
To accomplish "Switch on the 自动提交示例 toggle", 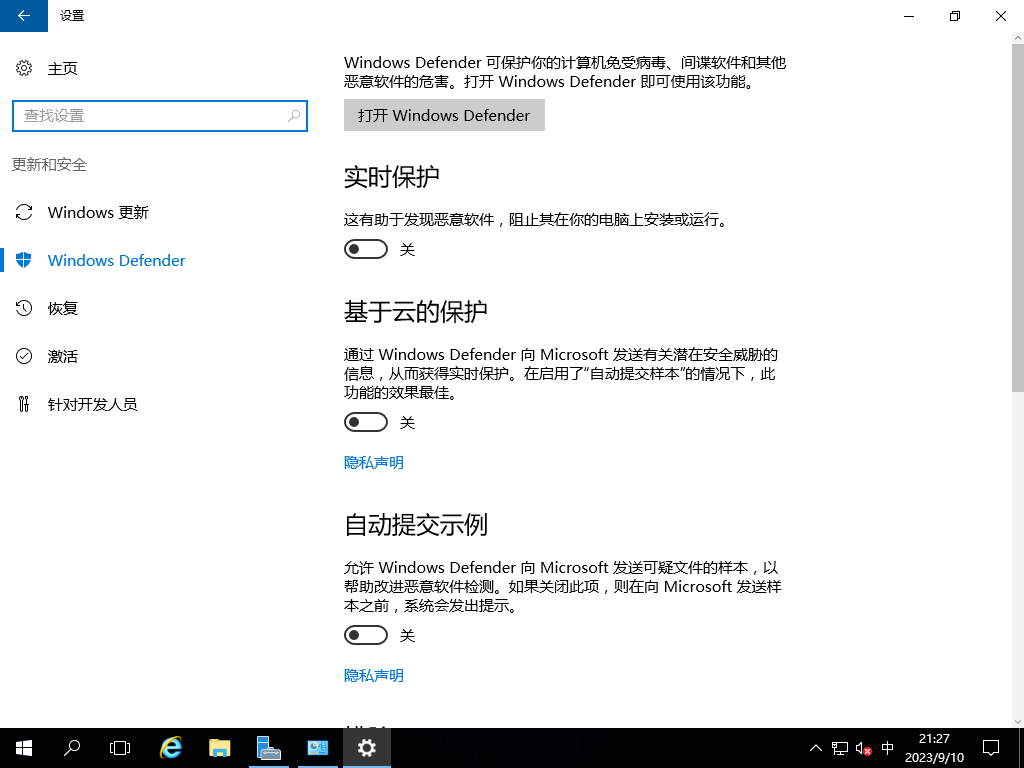I will coord(366,635).
